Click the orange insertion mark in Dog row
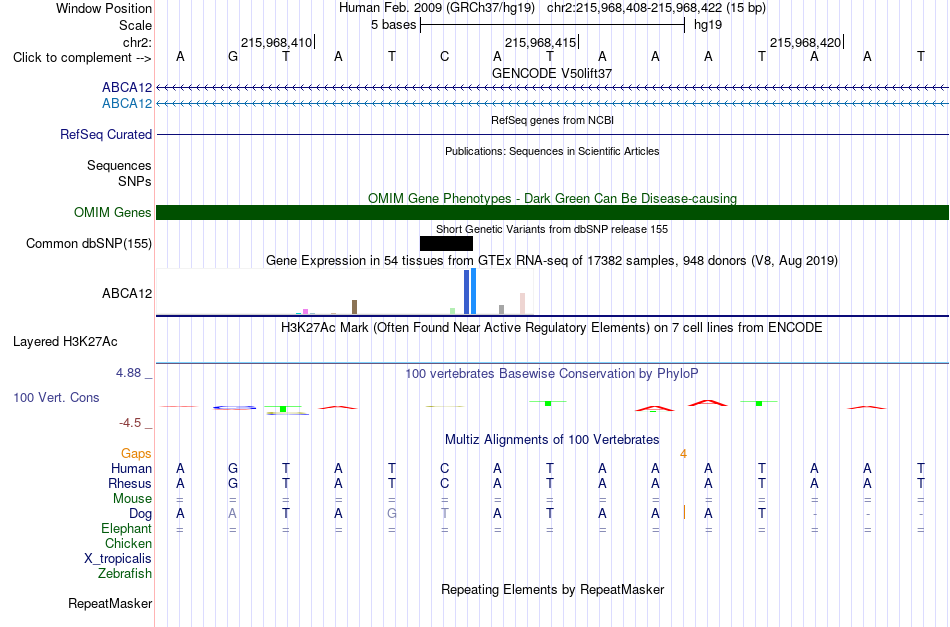Viewport: 950px width, 627px height. (684, 512)
